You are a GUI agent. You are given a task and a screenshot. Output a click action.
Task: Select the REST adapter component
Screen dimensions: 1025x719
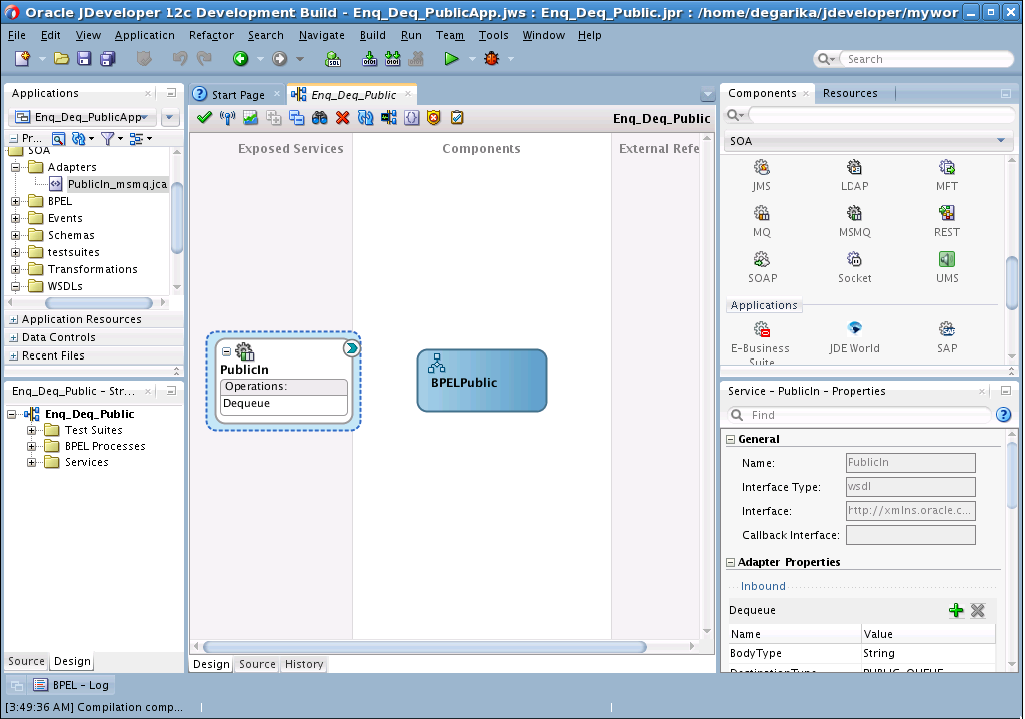(946, 213)
